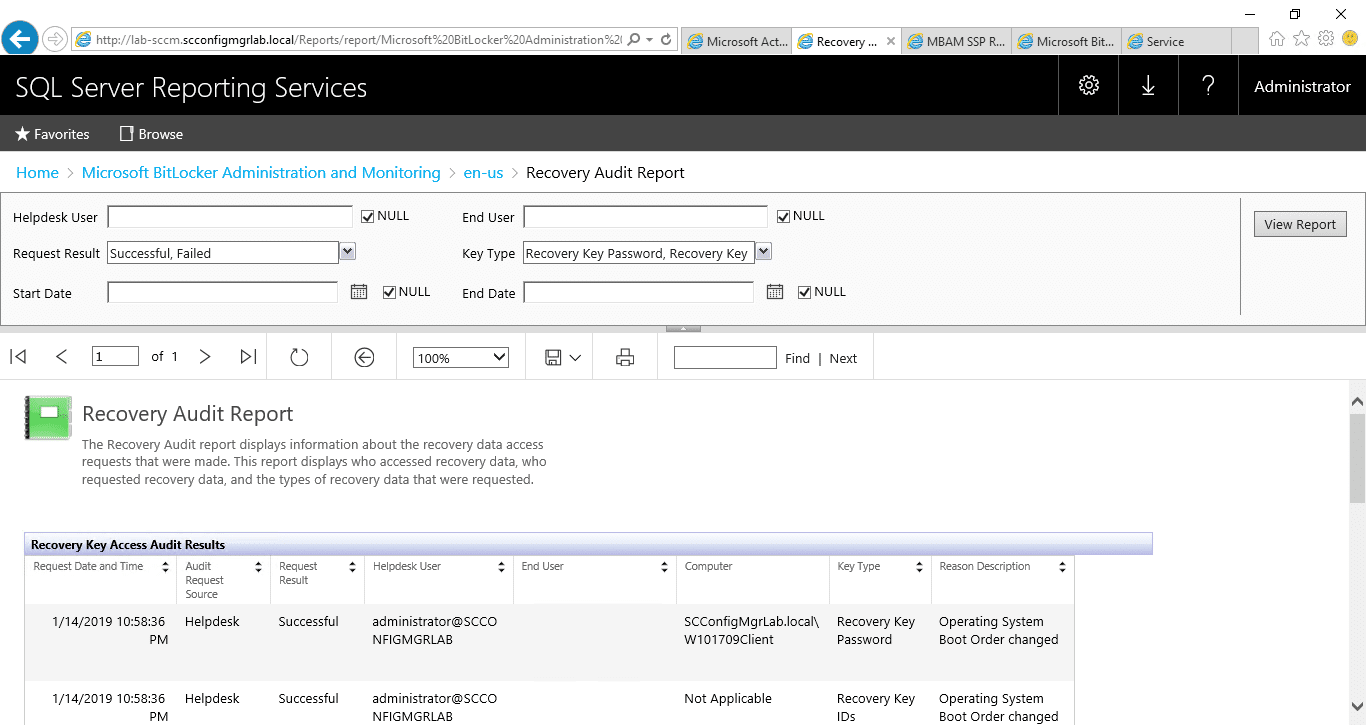Toggle the End User NULL checkbox
The width and height of the screenshot is (1366, 725).
[784, 216]
